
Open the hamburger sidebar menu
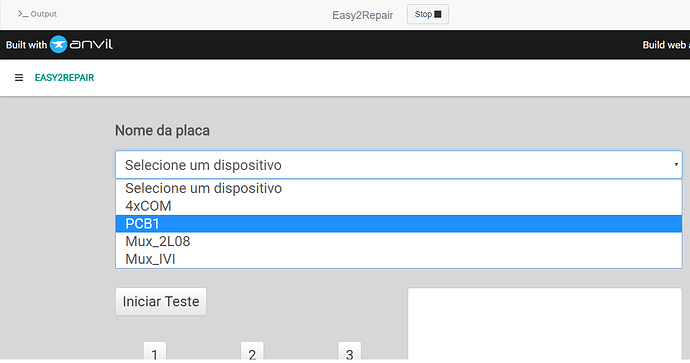tap(19, 78)
